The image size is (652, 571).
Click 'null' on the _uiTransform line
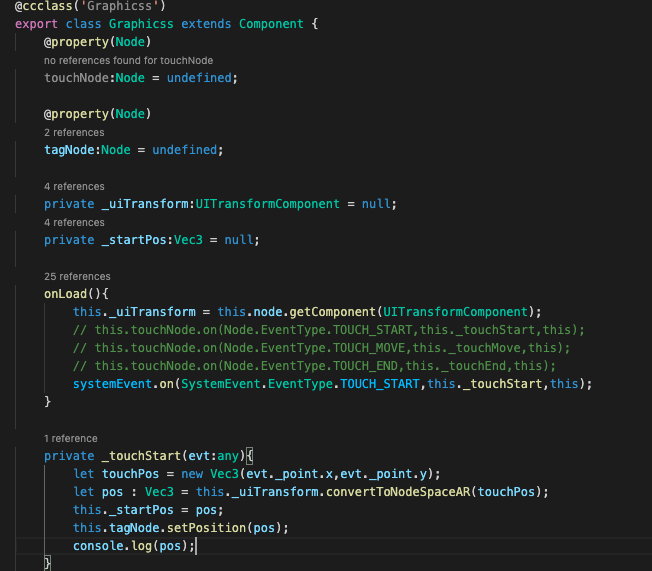coord(376,204)
